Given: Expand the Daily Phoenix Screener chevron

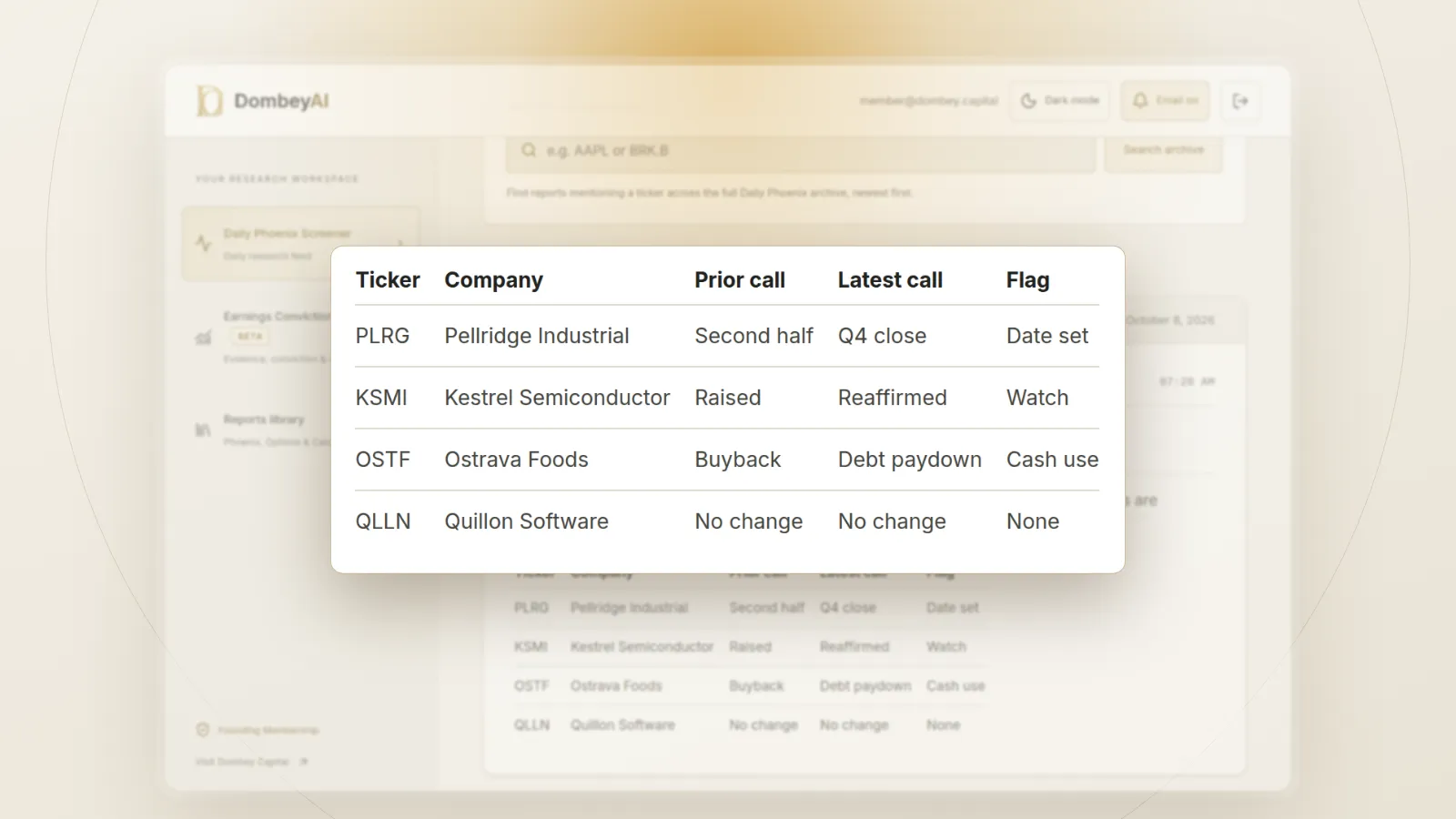Looking at the screenshot, I should pos(401,244).
